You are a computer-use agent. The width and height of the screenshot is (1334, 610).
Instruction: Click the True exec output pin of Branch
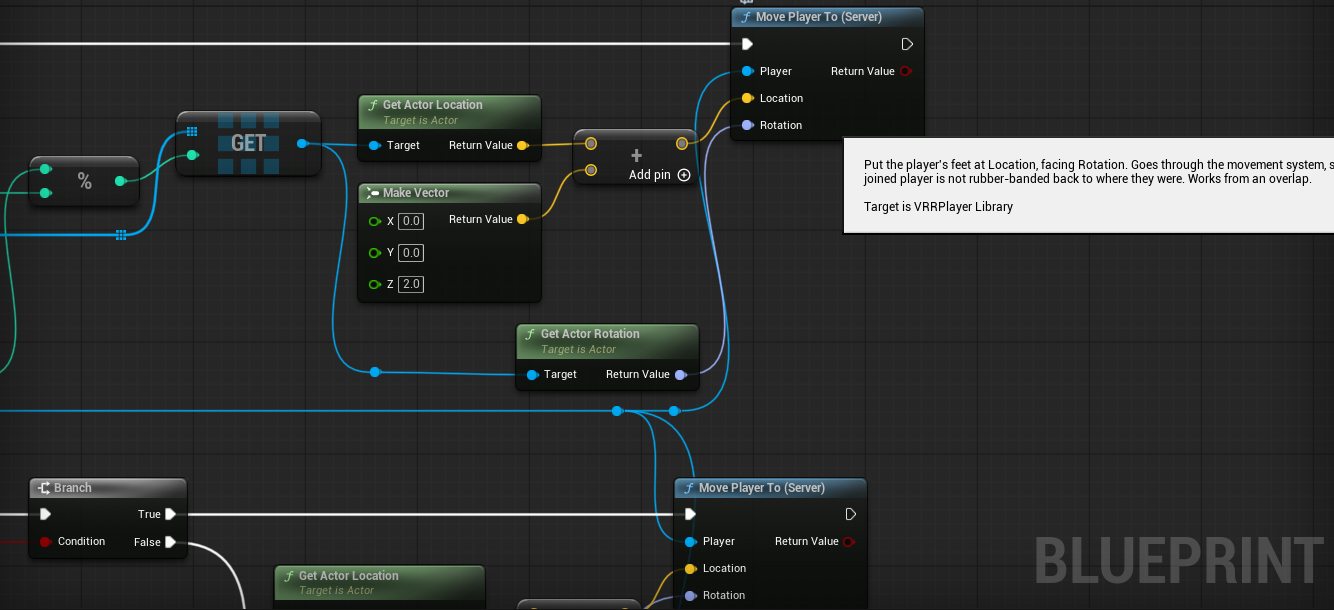(171, 514)
